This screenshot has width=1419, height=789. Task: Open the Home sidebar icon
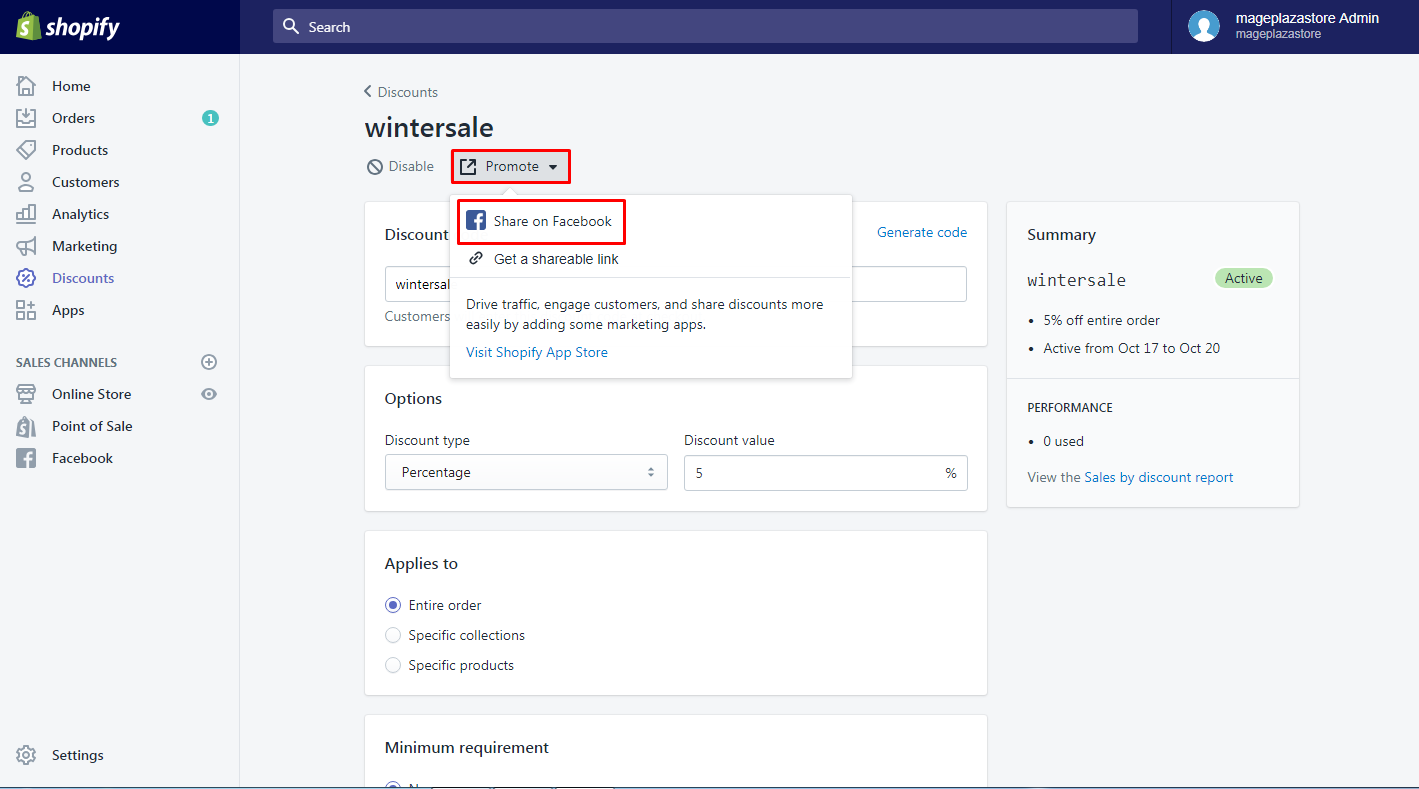pyautogui.click(x=26, y=86)
